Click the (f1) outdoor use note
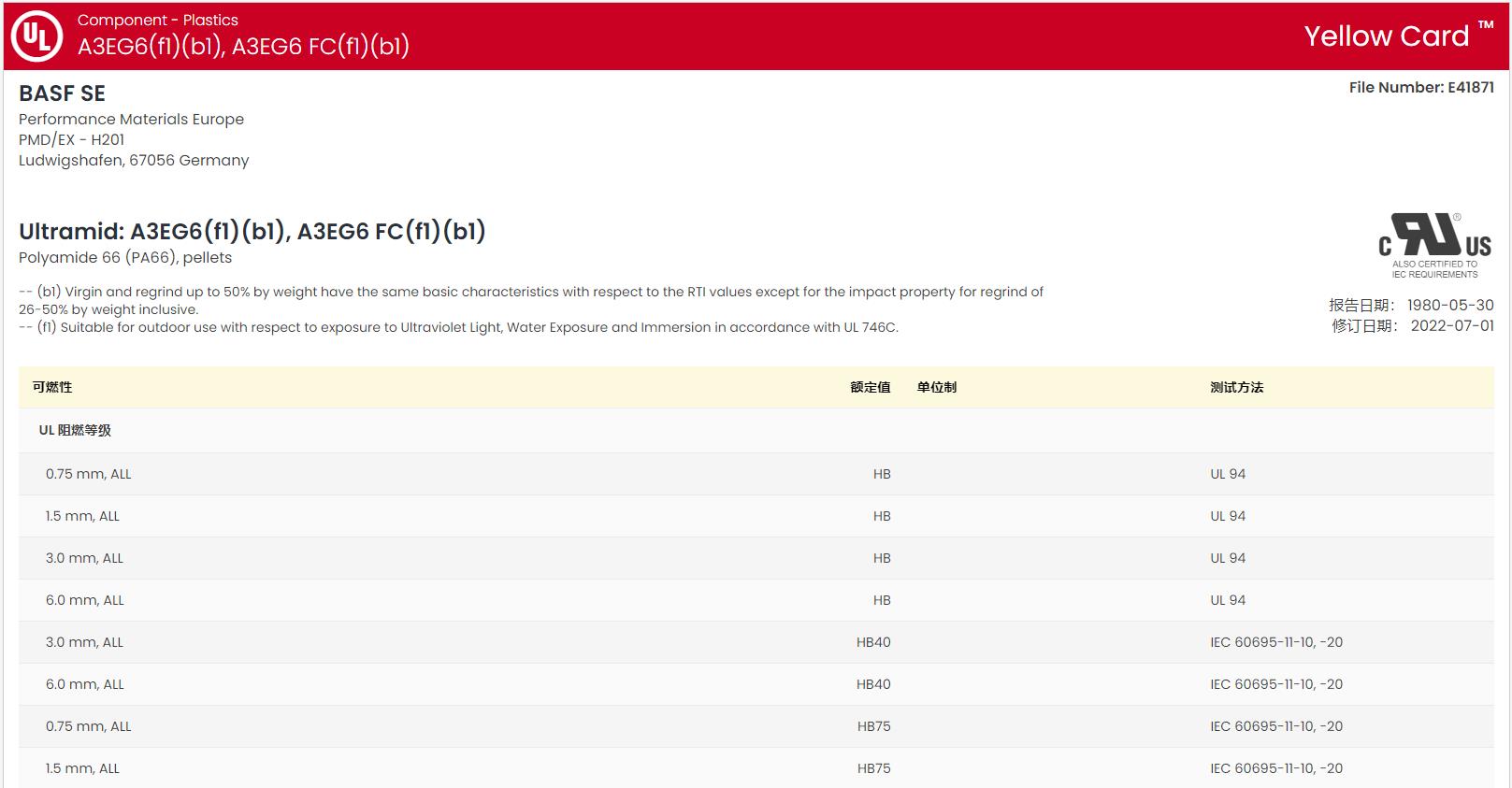Viewport: 1512px width, 788px height. 458,327
